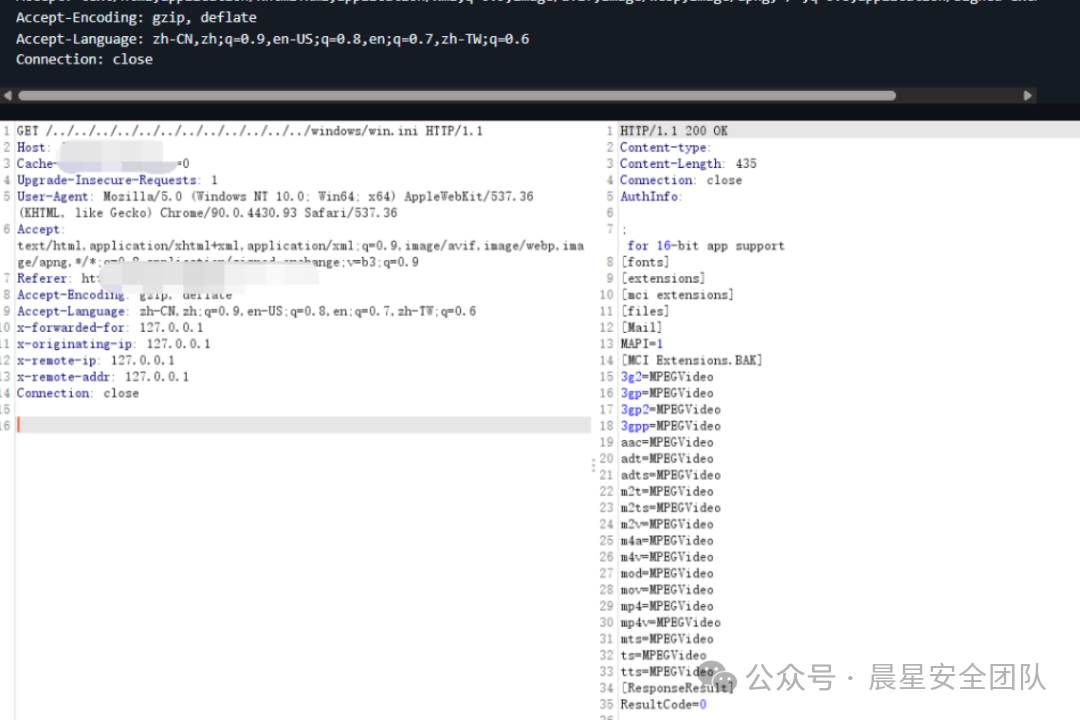Select the x-originating-ip header line
Screen dimensions: 1080x720
(113, 344)
